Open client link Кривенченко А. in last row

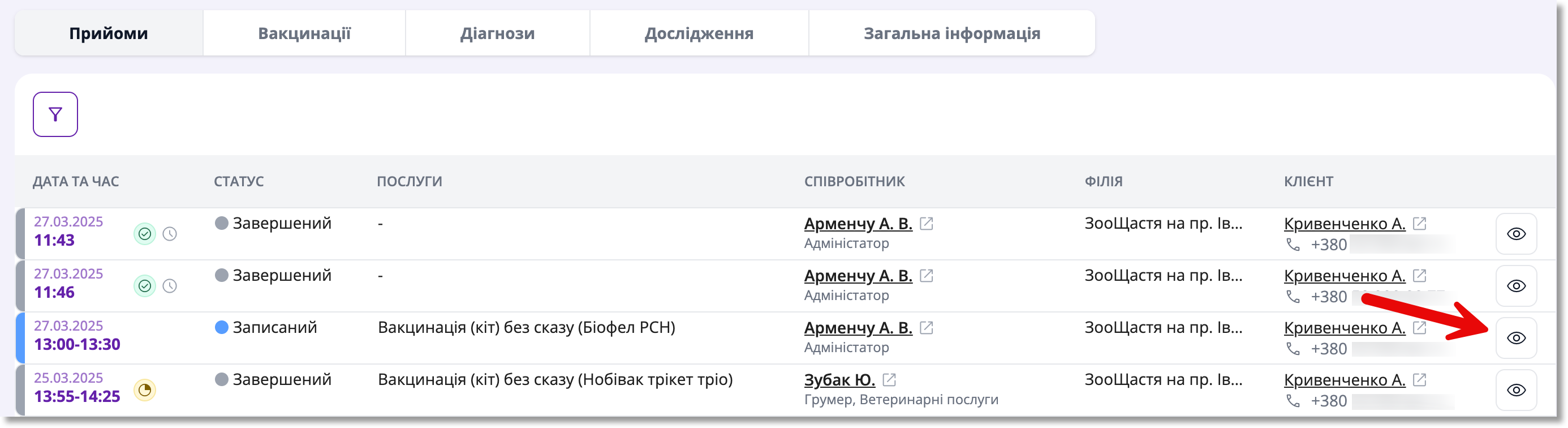[x=1345, y=380]
